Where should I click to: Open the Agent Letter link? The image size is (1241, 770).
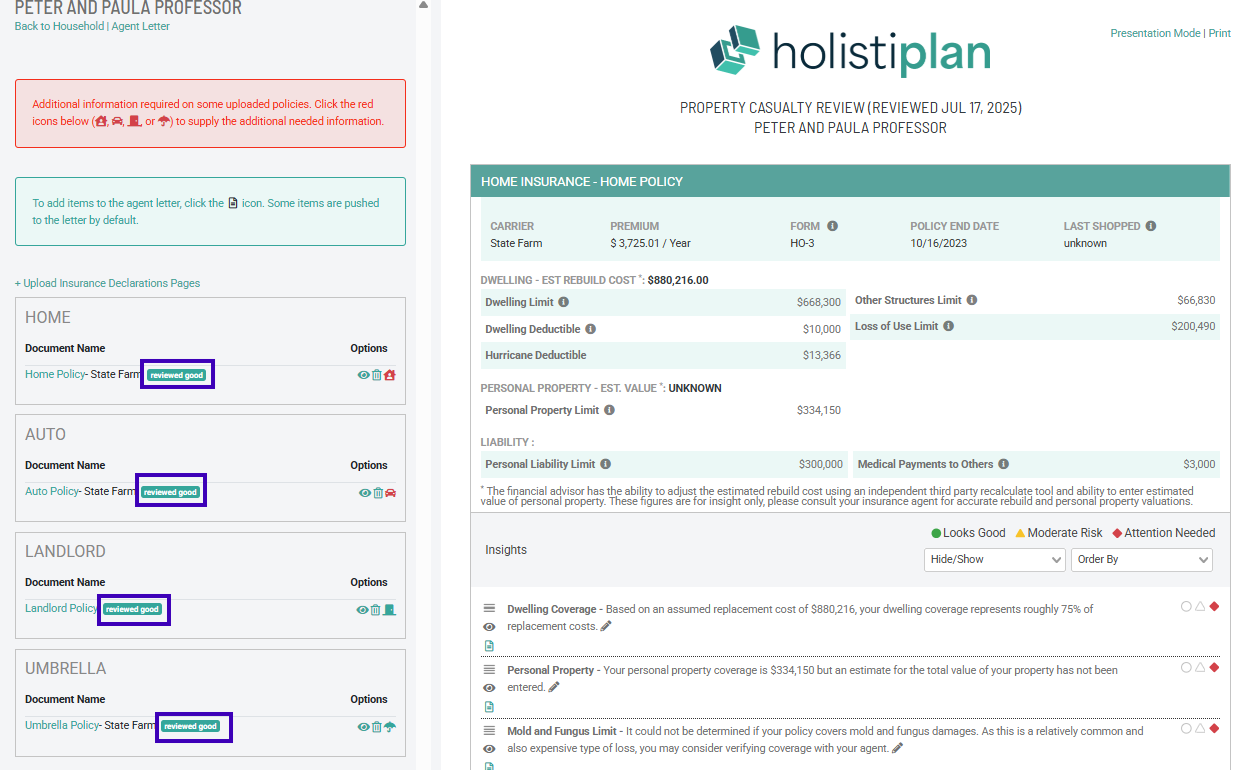[x=141, y=26]
